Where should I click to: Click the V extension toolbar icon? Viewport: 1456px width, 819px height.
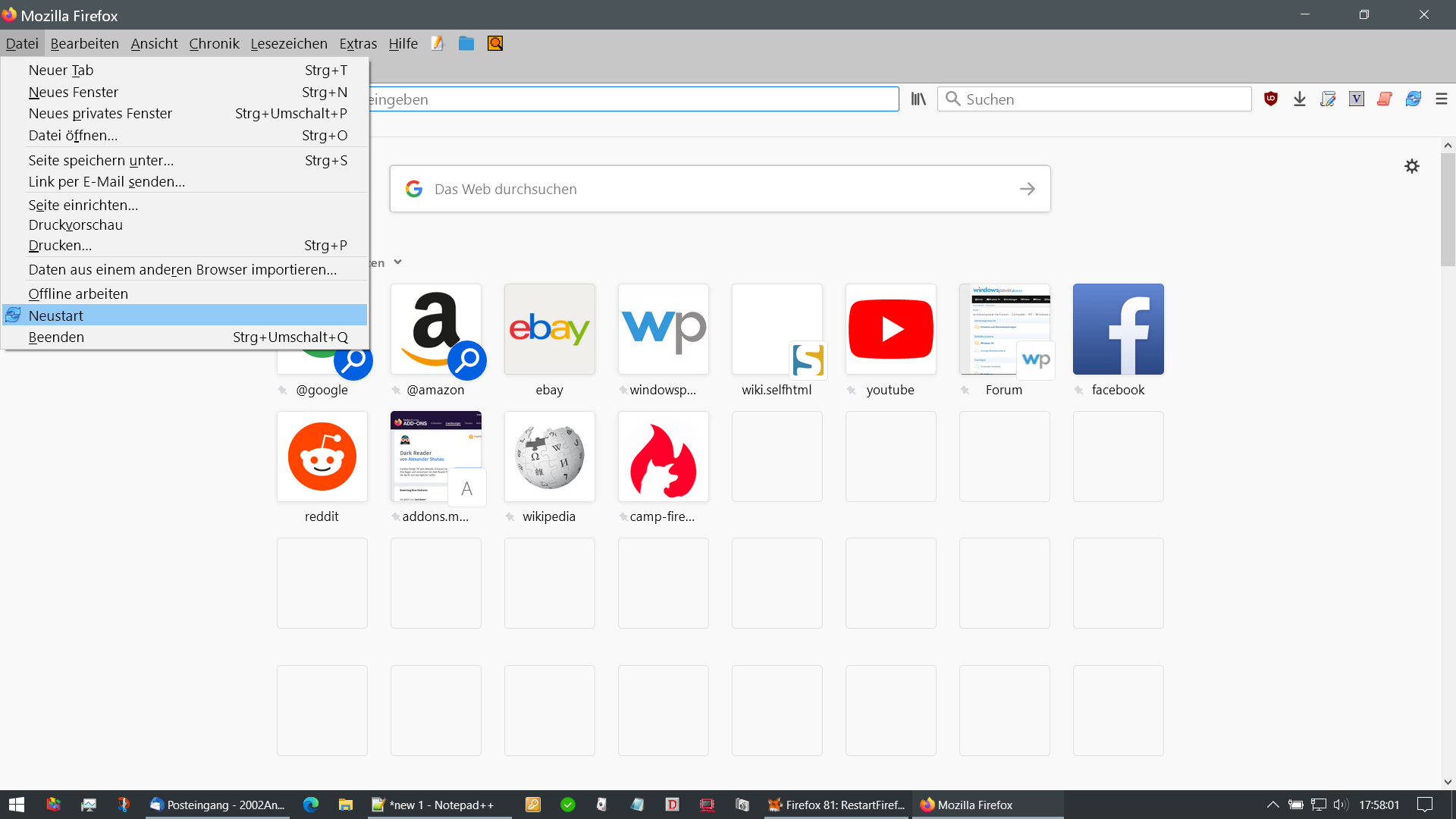pos(1356,99)
